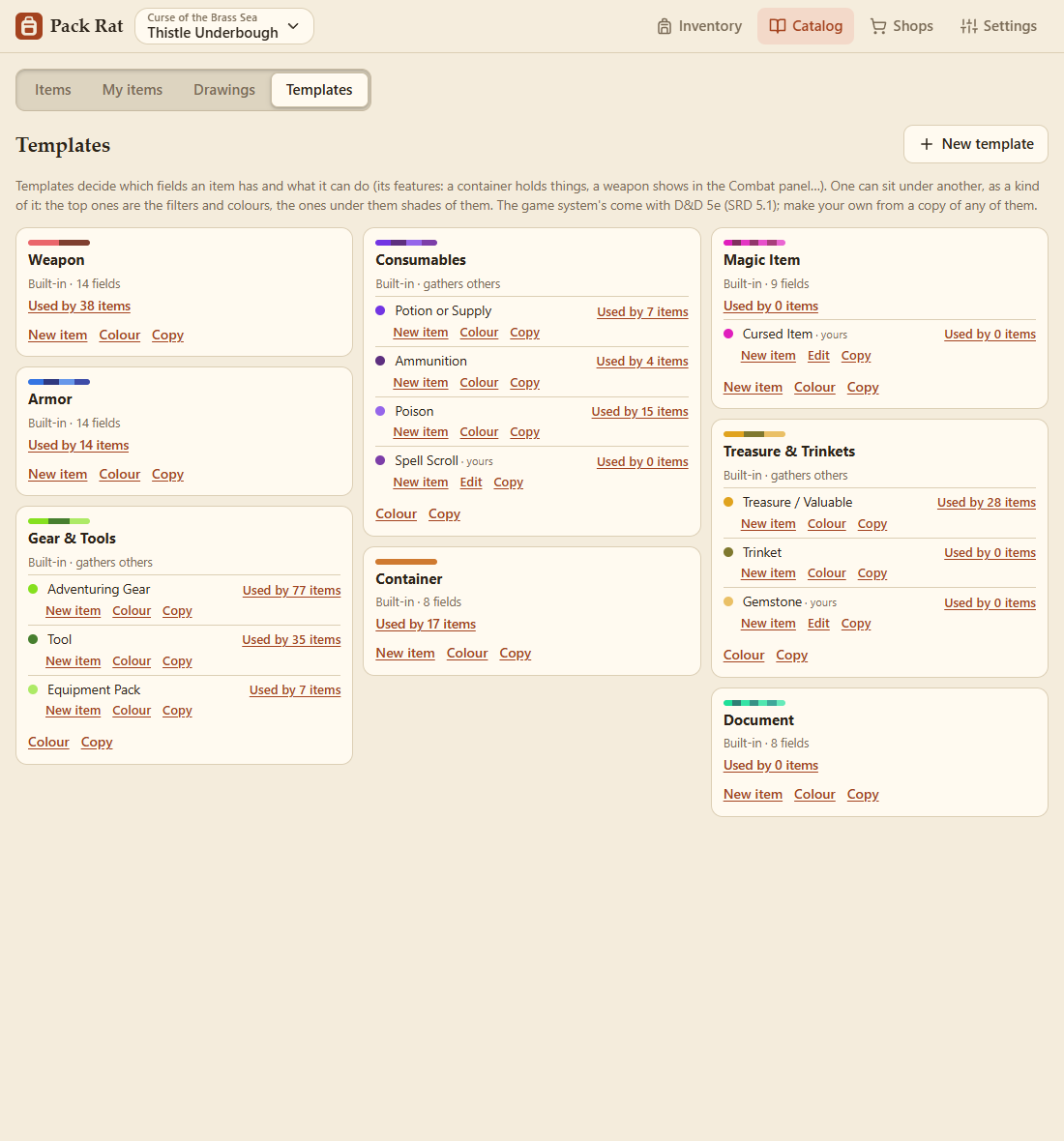Viewport: 1064px width, 1141px height.
Task: Click the Container orange colour bar
Action: (406, 562)
